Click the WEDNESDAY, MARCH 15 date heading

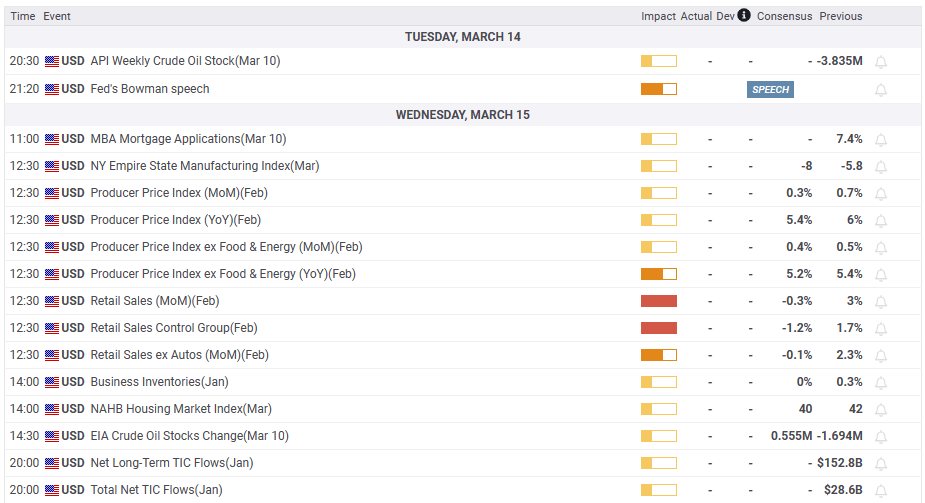tap(462, 114)
